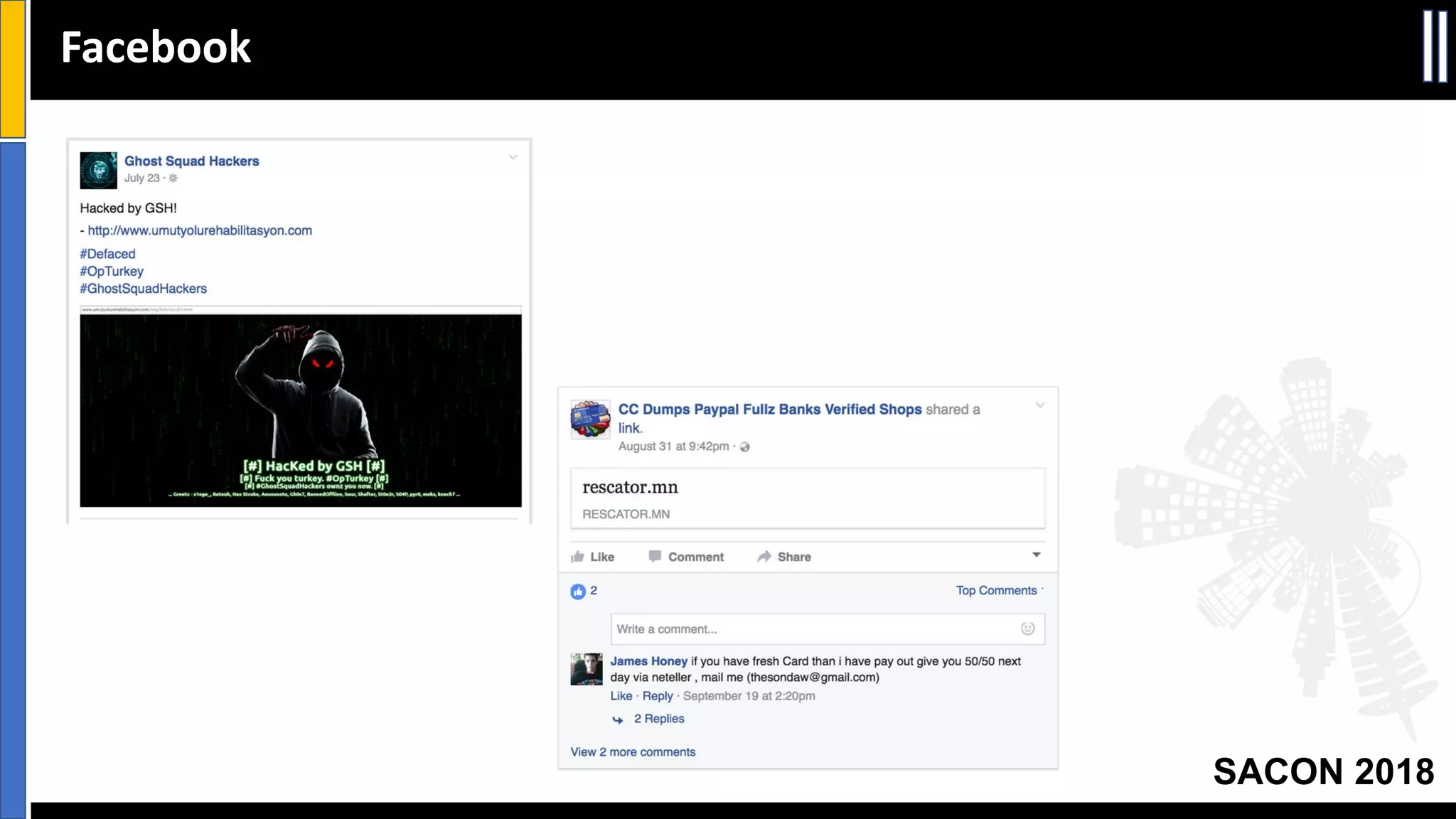The width and height of the screenshot is (1456, 819).
Task: Like James Honey's comment
Action: pyautogui.click(x=621, y=696)
